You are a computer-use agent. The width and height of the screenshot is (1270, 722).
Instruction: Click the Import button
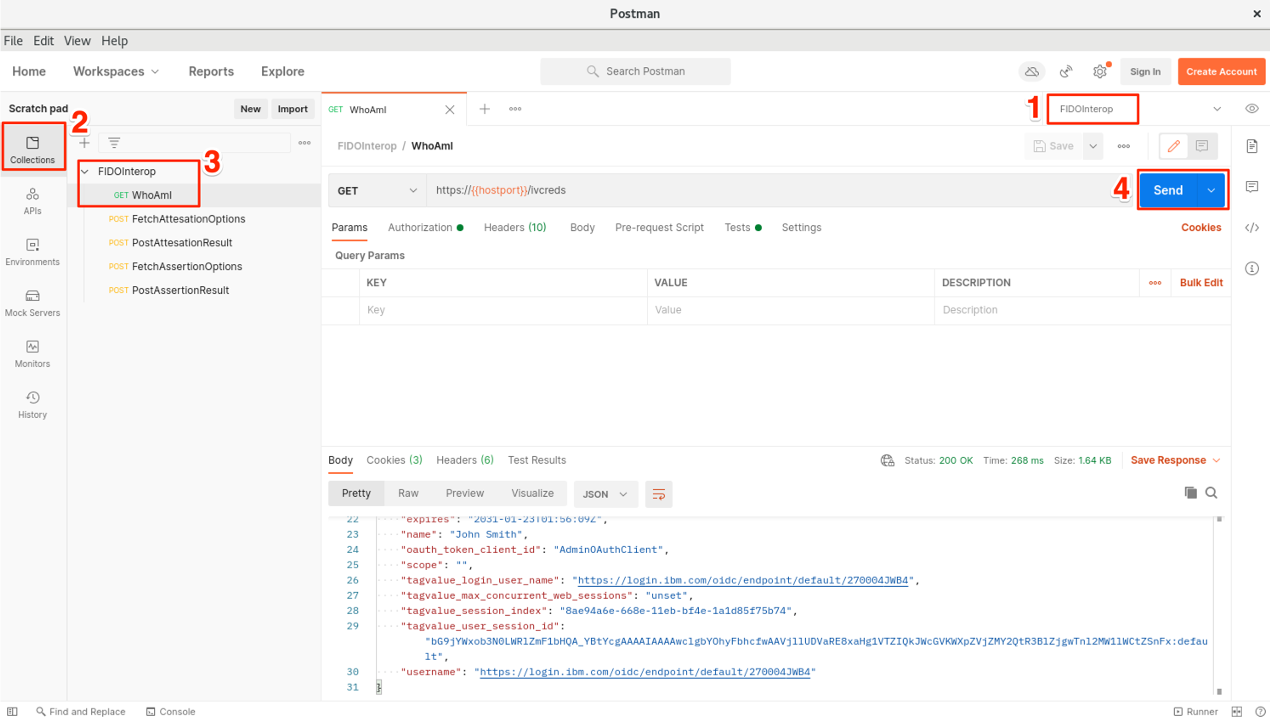click(293, 109)
